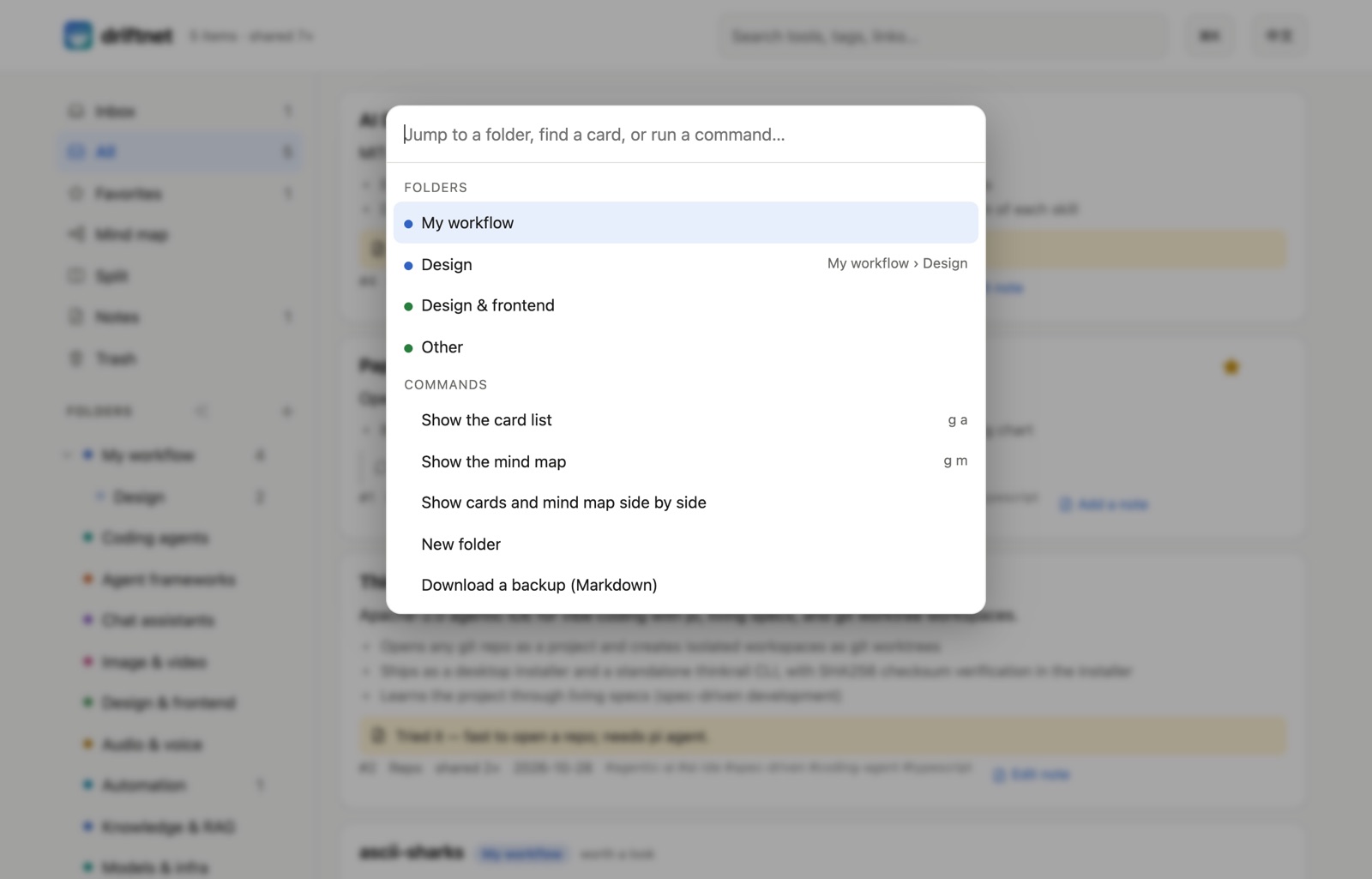Click the blurred top search field
This screenshot has height=879, width=1372.
[x=943, y=36]
